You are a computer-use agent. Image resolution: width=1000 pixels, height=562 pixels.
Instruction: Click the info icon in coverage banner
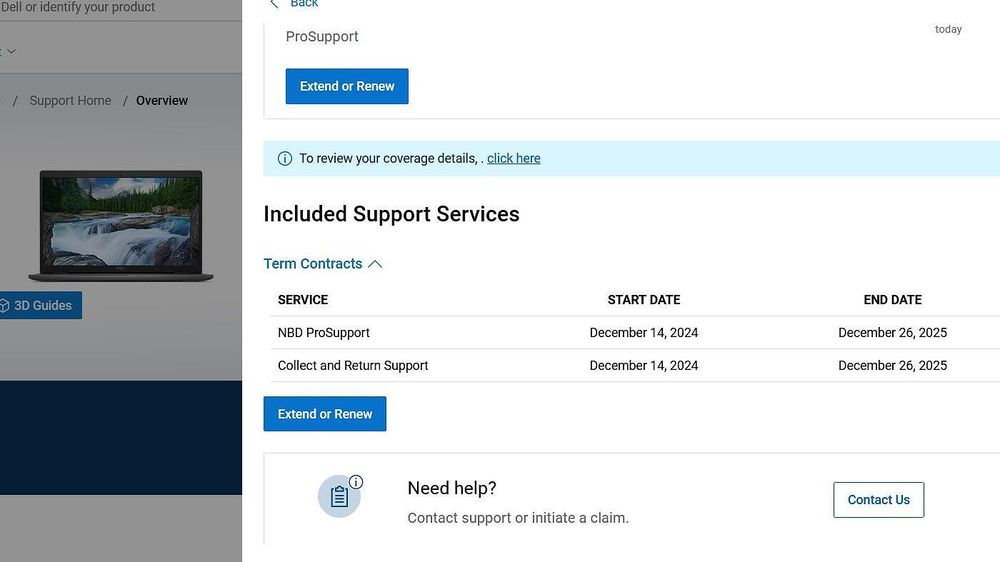coord(285,158)
